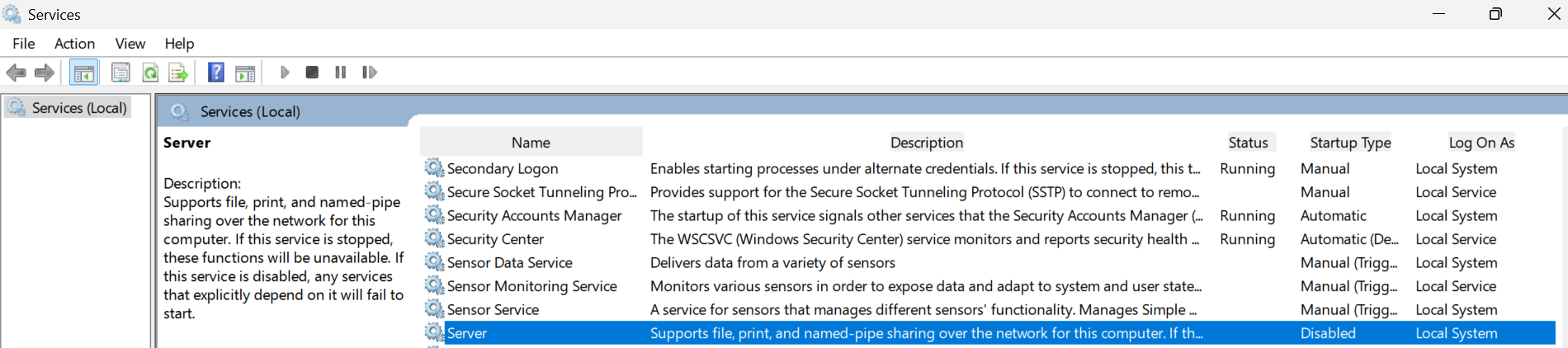Toggle the Show/Hide Console Tree icon
The image size is (1568, 348).
point(83,73)
